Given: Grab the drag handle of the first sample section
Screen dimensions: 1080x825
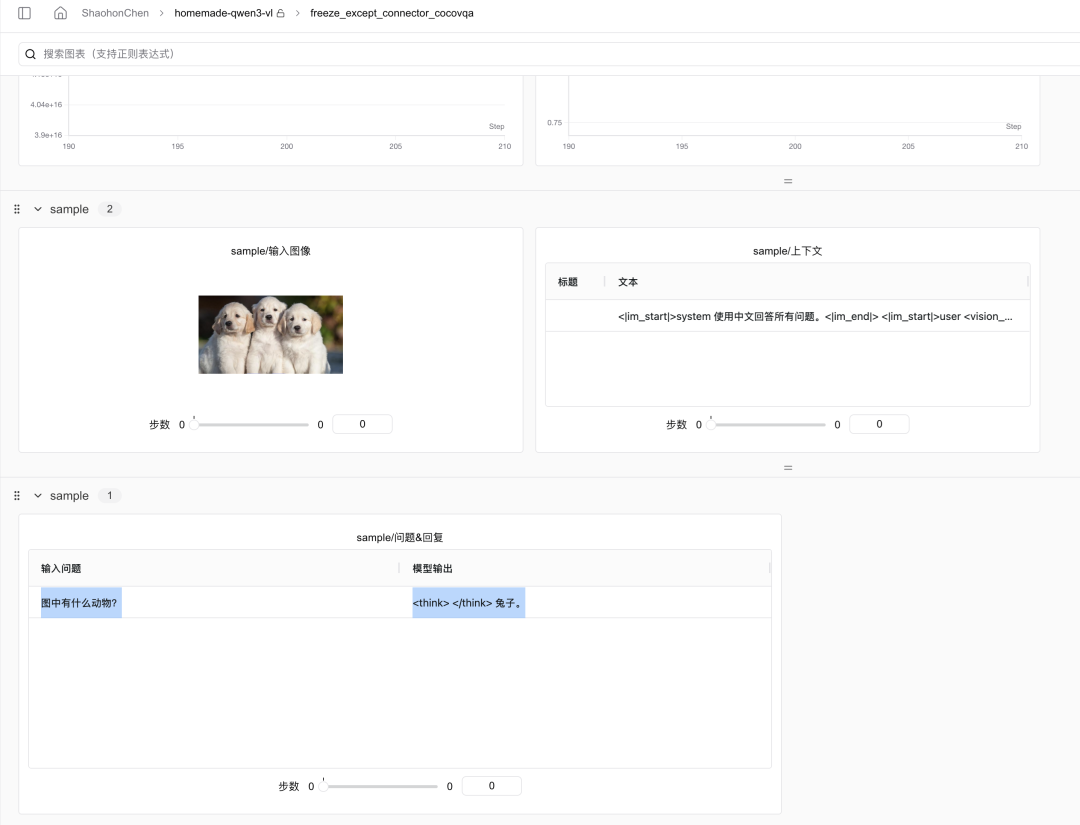Looking at the screenshot, I should (x=16, y=209).
